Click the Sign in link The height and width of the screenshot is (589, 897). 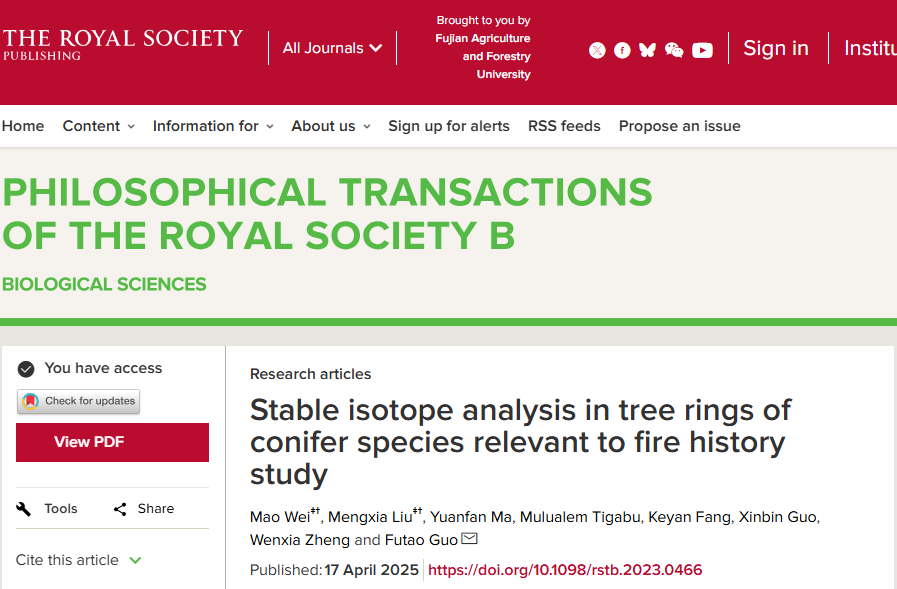(775, 48)
